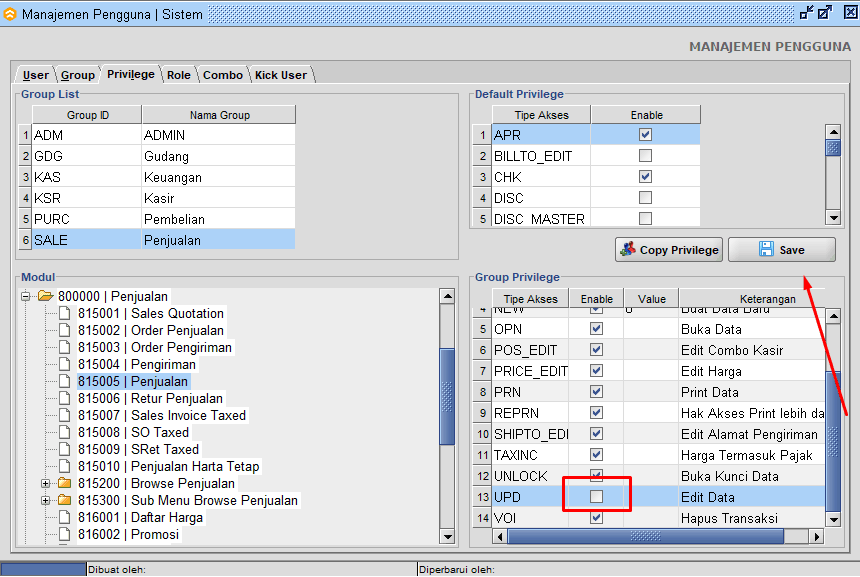The height and width of the screenshot is (577, 860).
Task: Expand the 815200 Browse Penjualan node
Action: [x=46, y=484]
